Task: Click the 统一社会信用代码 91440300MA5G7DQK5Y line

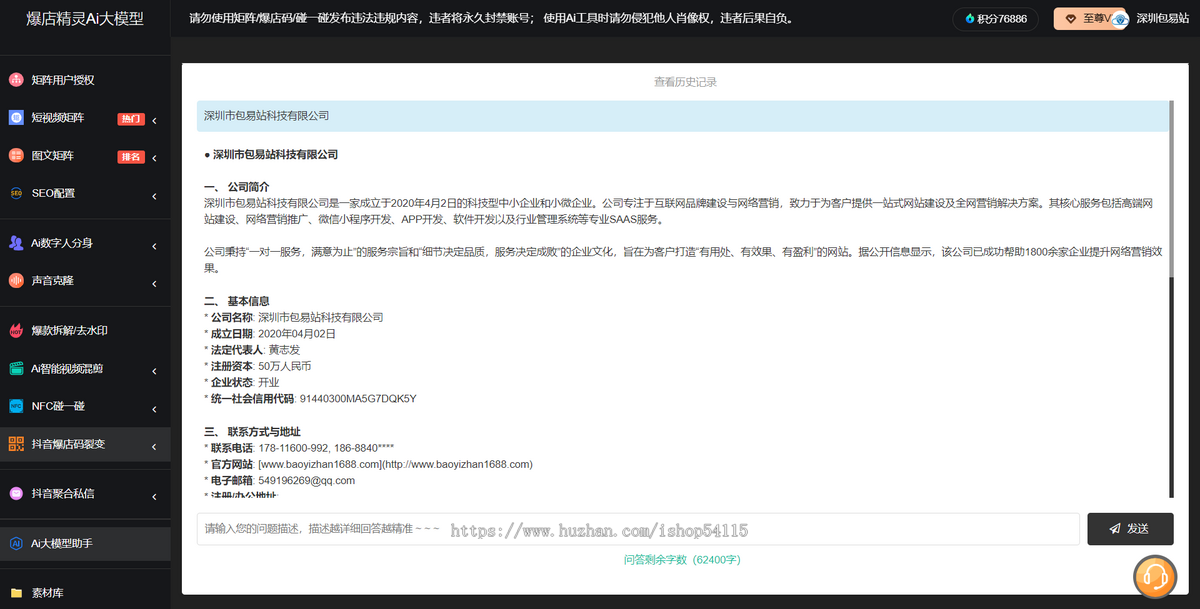Action: click(x=310, y=399)
